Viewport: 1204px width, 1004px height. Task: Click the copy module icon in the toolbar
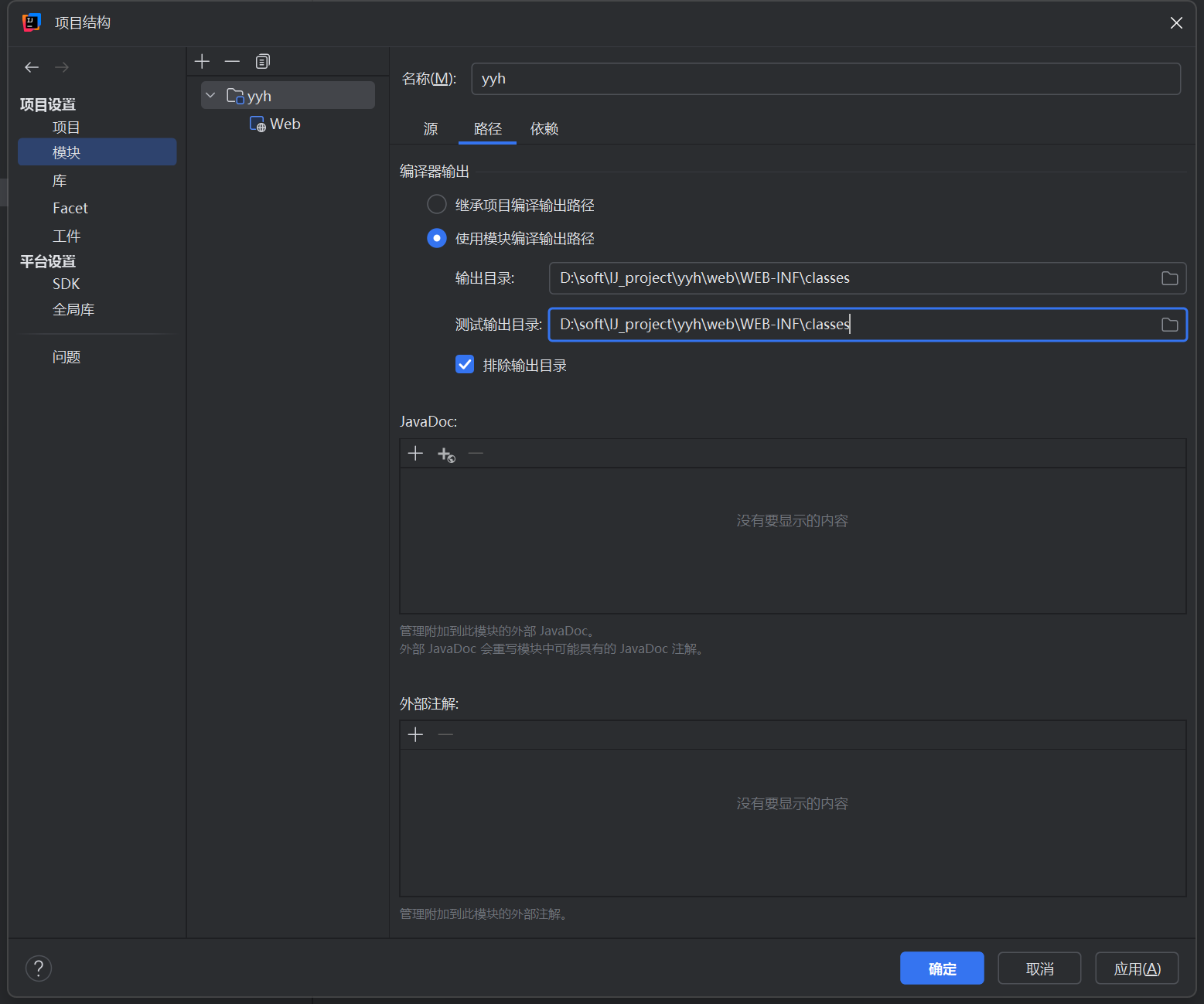(x=263, y=61)
